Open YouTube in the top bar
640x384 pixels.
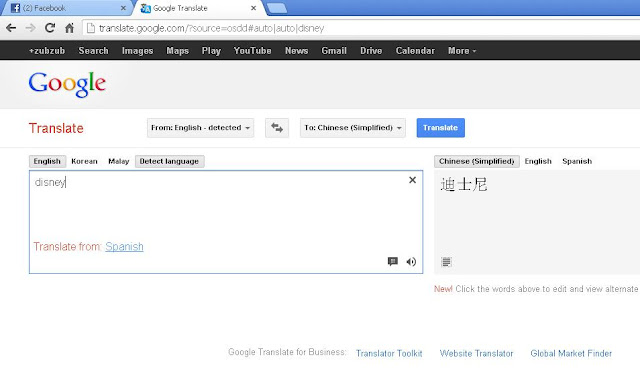click(253, 51)
